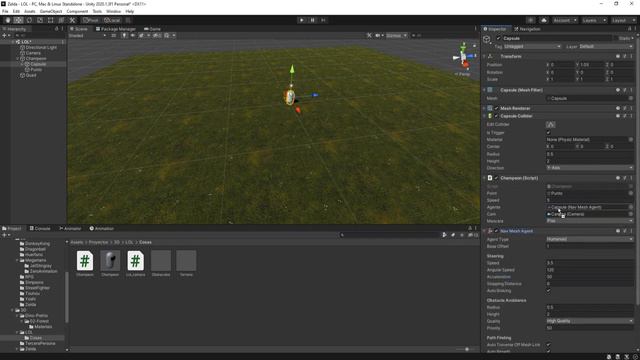Image resolution: width=640 pixels, height=360 pixels.
Task: Open the Gizmos dropdown in Scene view
Action: (x=396, y=36)
